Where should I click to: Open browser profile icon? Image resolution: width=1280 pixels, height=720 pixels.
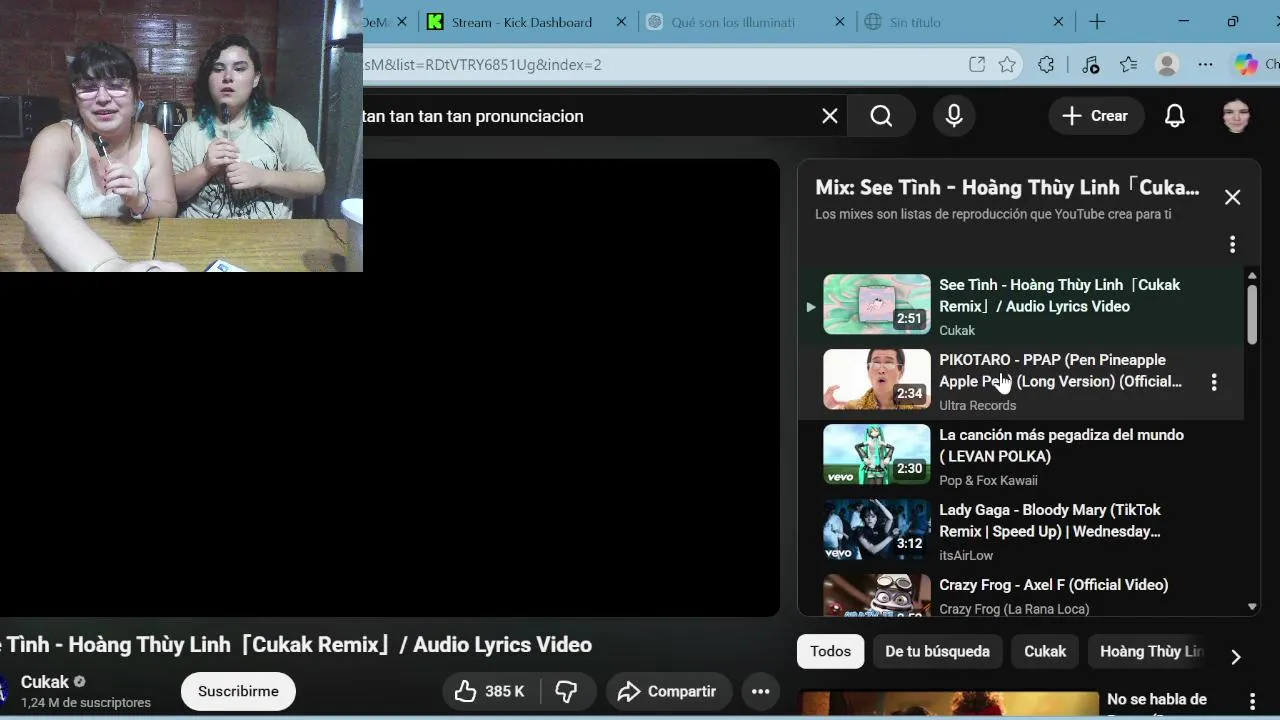(x=1167, y=65)
